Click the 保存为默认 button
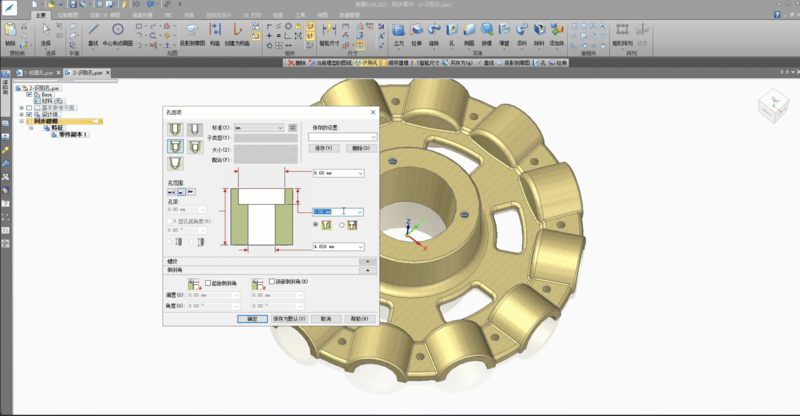The height and width of the screenshot is (416, 800). click(x=289, y=318)
